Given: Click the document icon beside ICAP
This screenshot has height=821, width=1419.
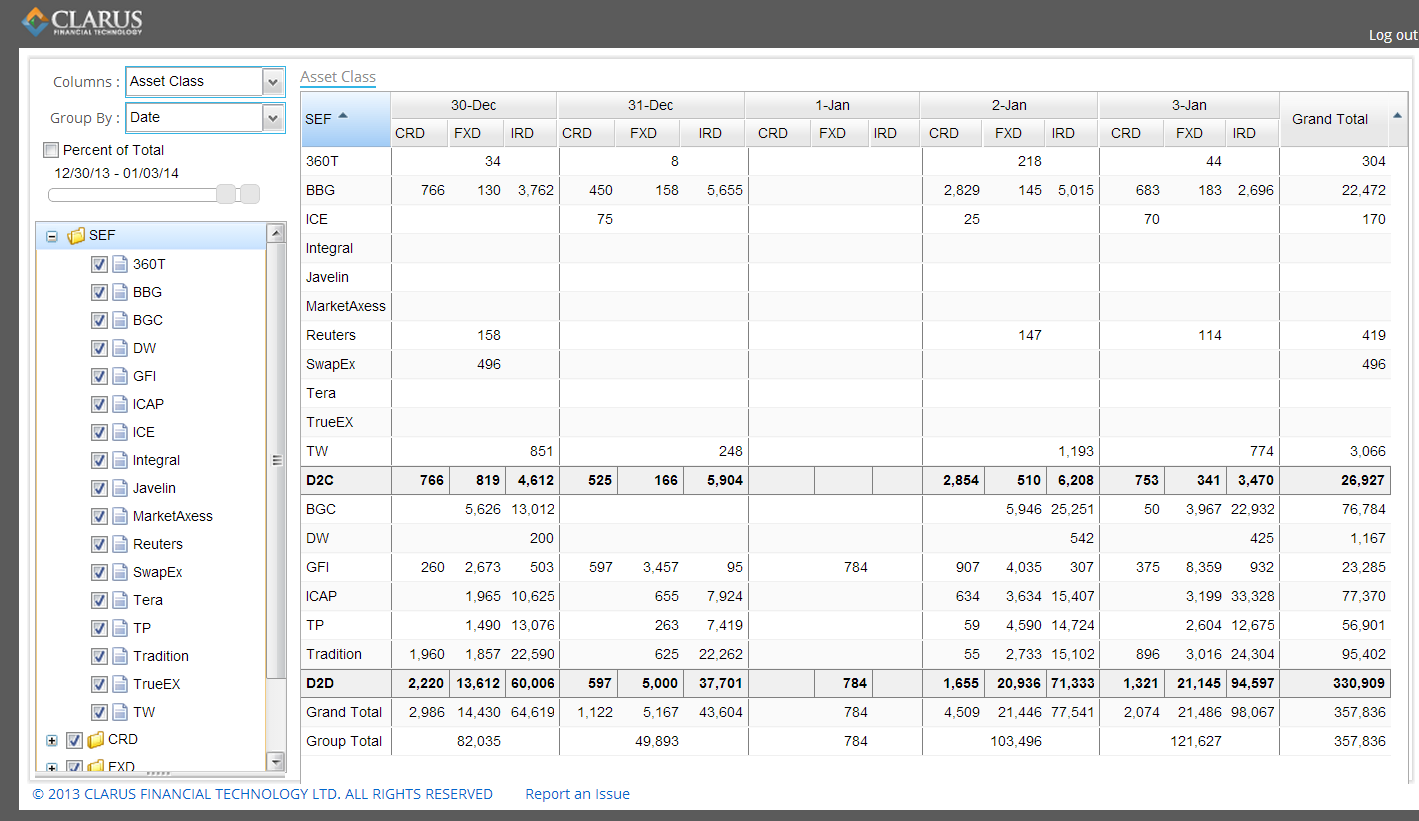Looking at the screenshot, I should tap(120, 404).
